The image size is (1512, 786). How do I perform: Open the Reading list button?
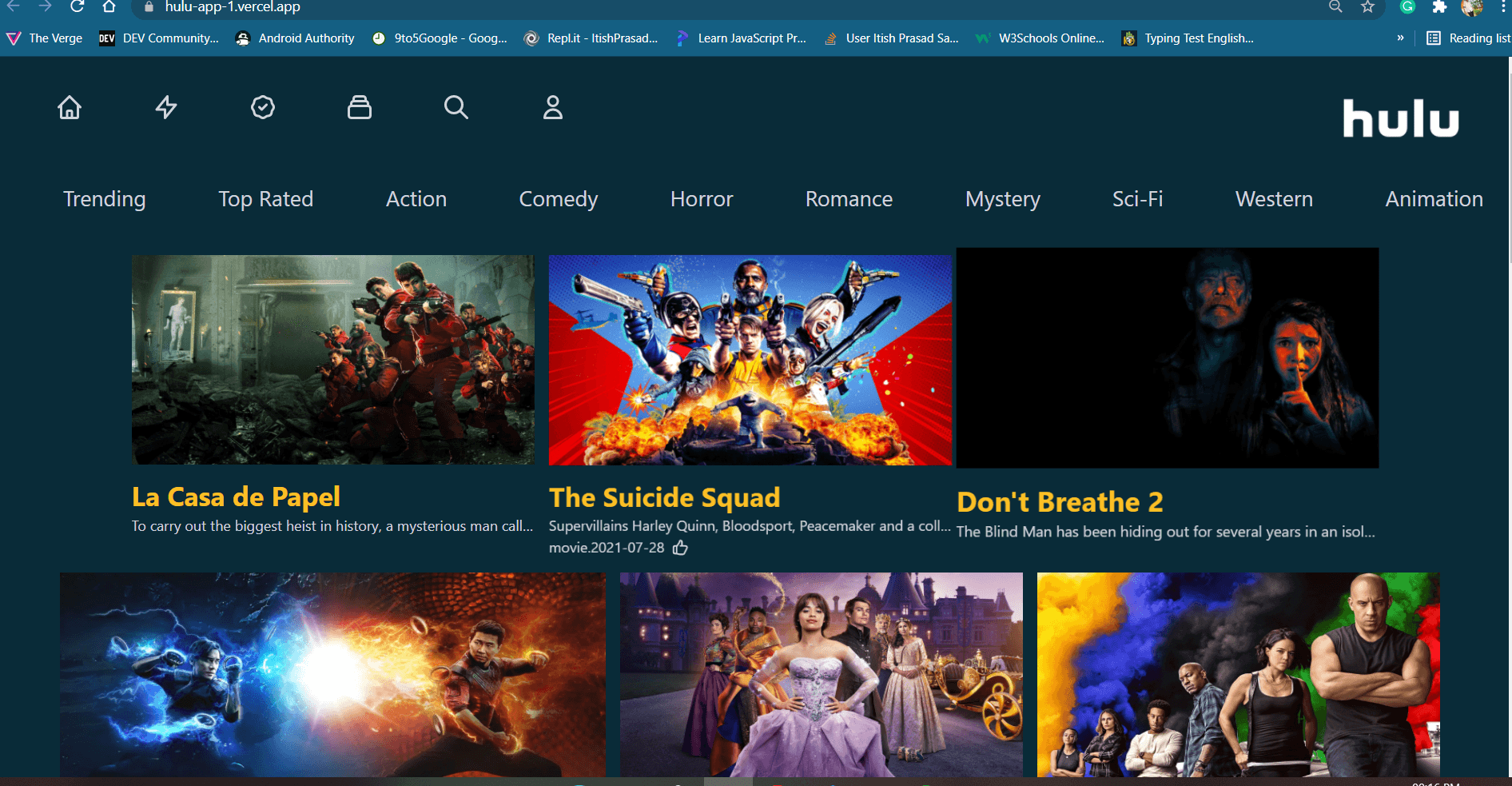[1469, 38]
